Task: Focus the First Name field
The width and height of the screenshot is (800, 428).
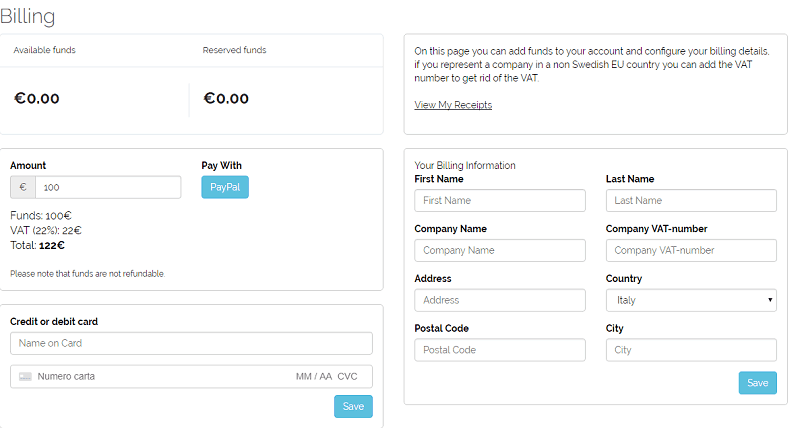Action: coord(500,200)
